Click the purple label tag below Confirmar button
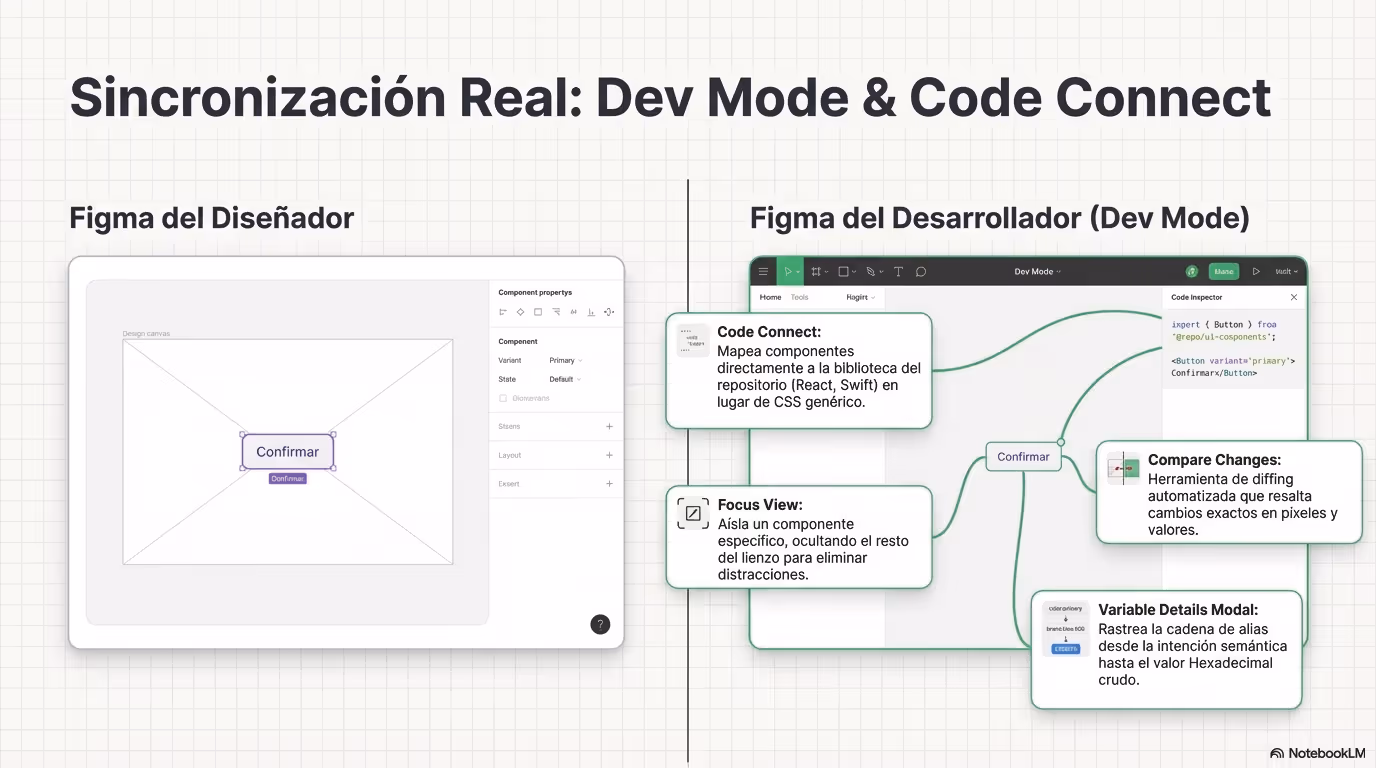This screenshot has height=768, width=1376. click(x=288, y=479)
